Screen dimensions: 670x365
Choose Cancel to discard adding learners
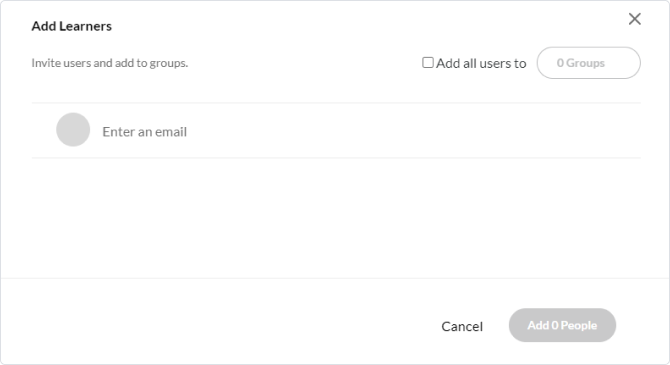pos(462,326)
